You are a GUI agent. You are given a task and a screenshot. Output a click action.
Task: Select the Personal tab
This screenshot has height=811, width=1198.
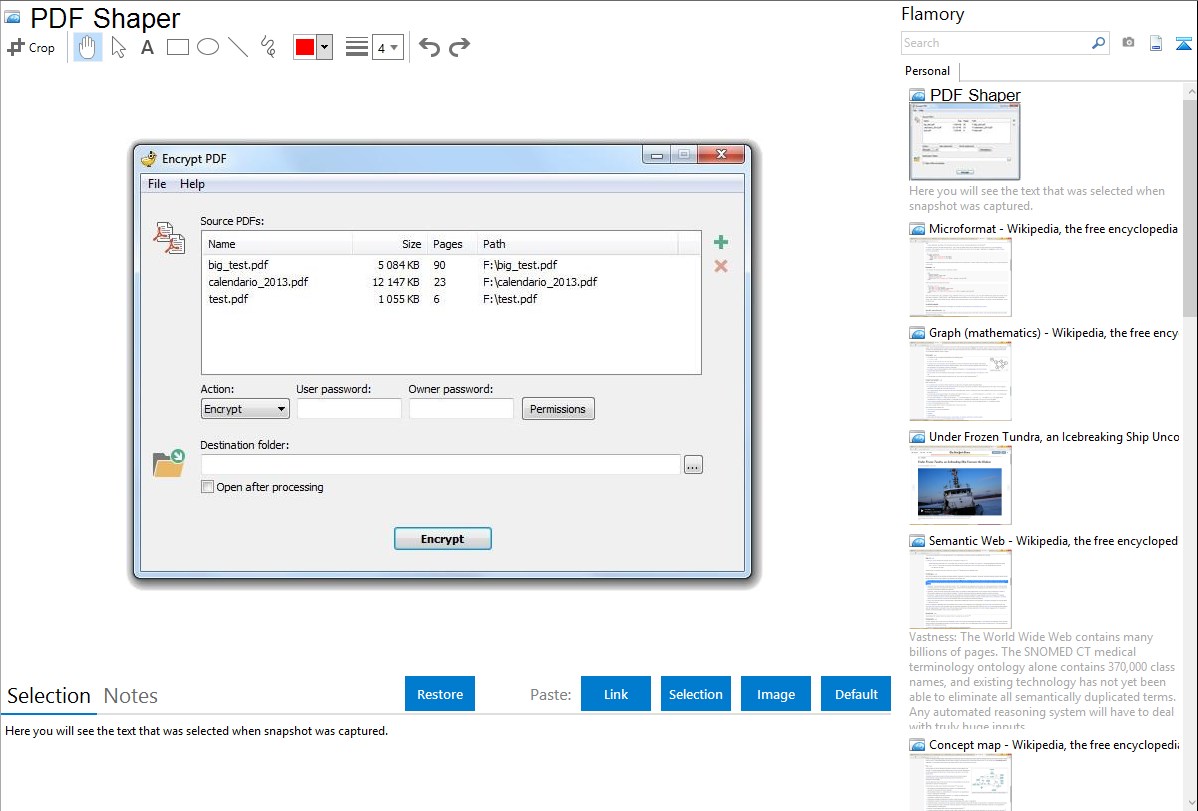[928, 71]
